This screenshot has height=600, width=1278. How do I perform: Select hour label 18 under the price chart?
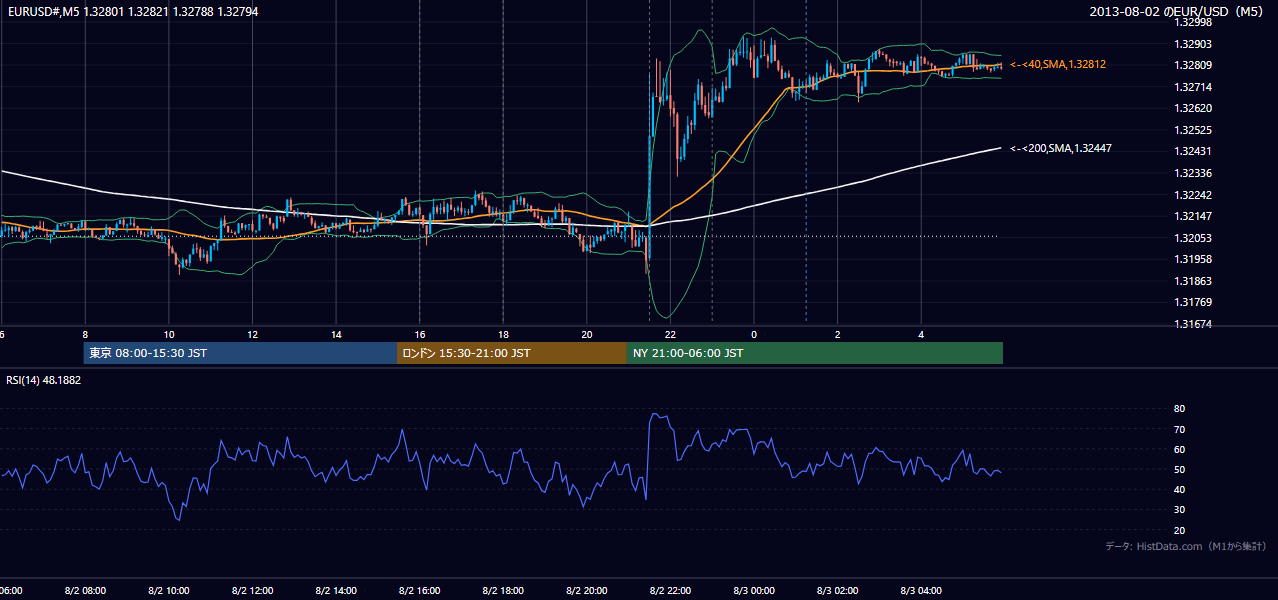[x=503, y=334]
